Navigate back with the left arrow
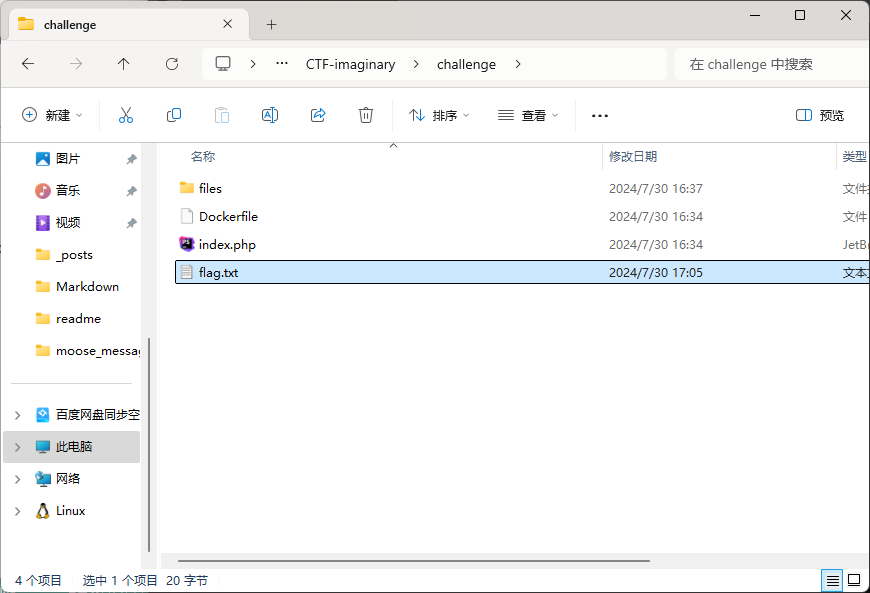The image size is (870, 593). (28, 64)
